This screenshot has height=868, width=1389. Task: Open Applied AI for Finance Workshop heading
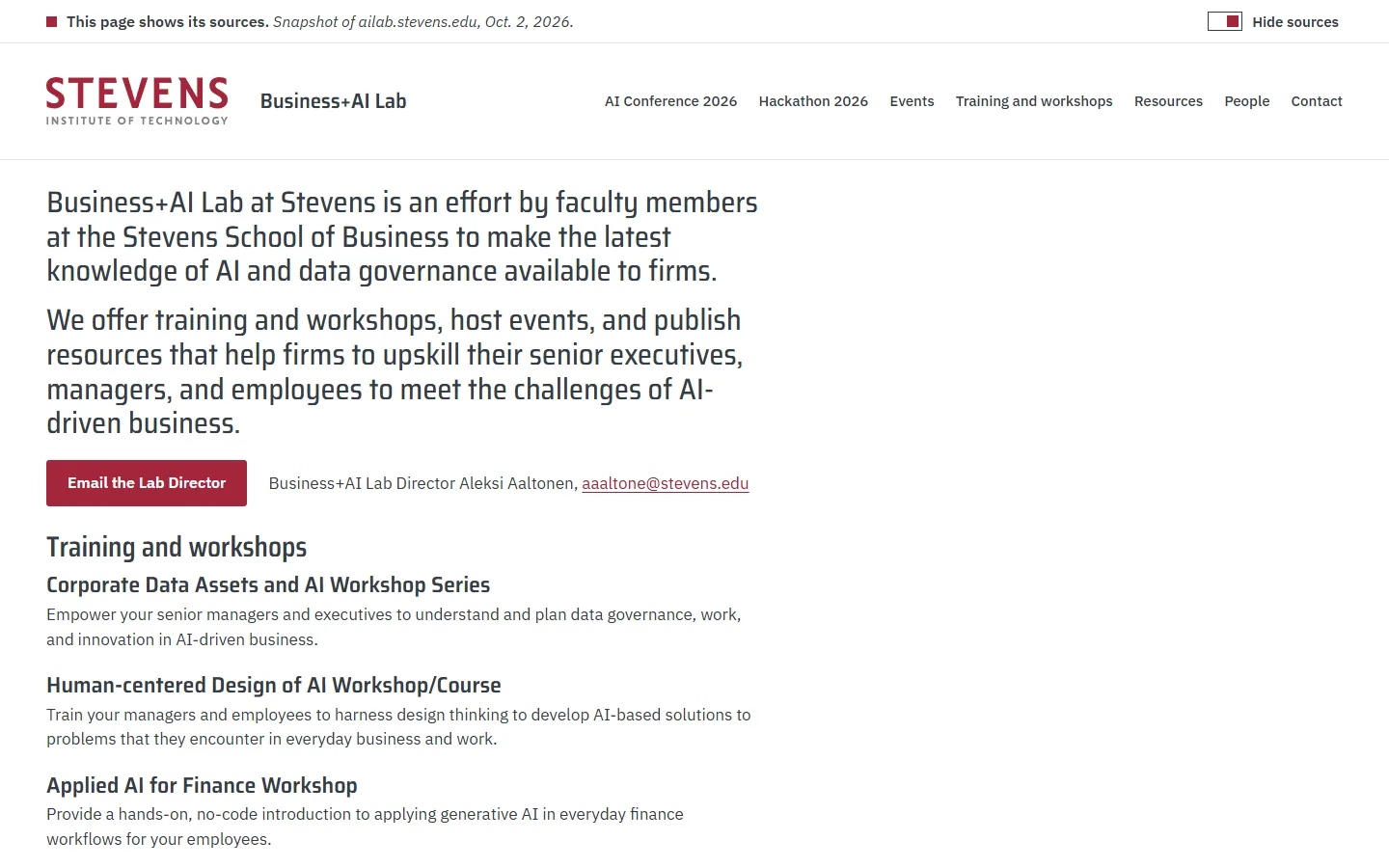tap(202, 785)
